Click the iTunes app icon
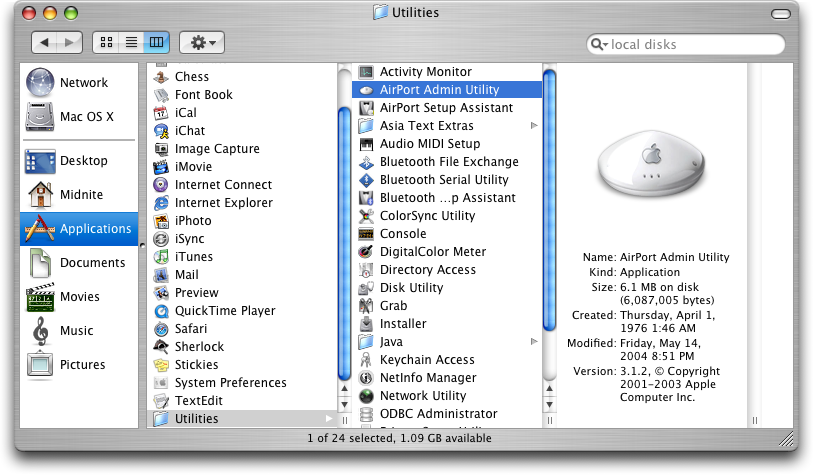 [161, 257]
